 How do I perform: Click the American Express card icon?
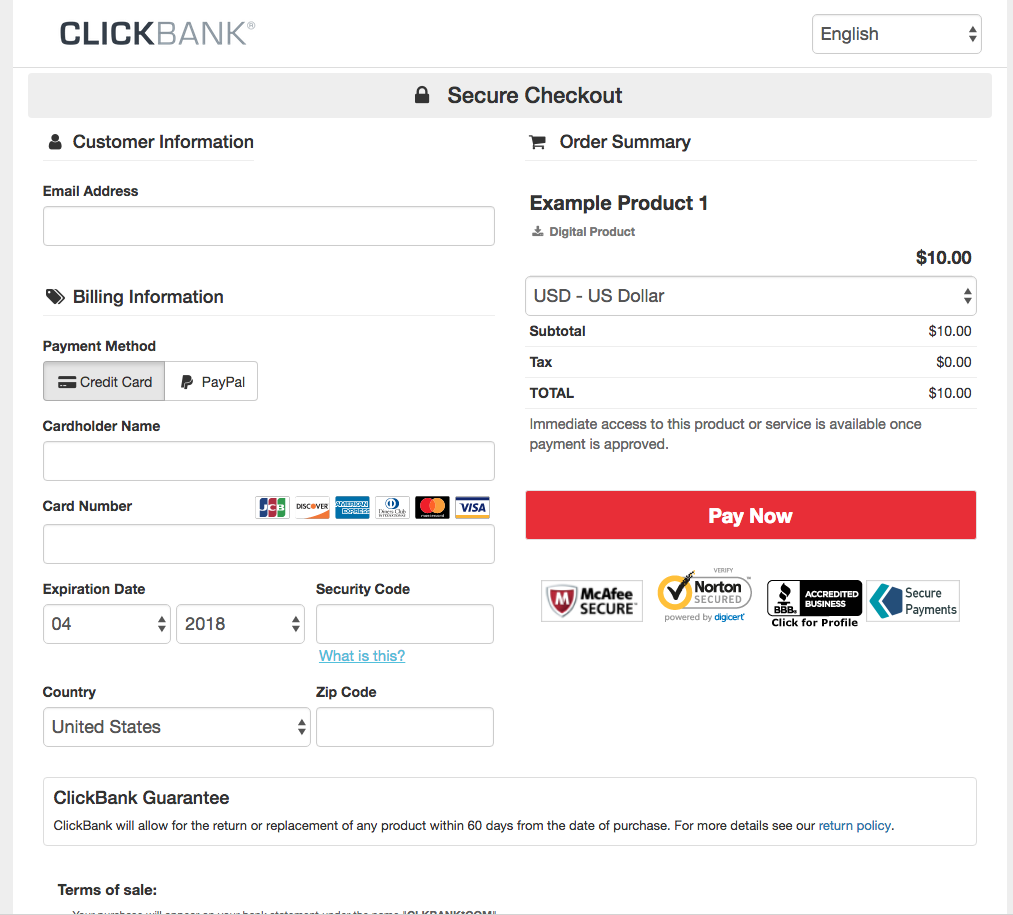pyautogui.click(x=352, y=507)
